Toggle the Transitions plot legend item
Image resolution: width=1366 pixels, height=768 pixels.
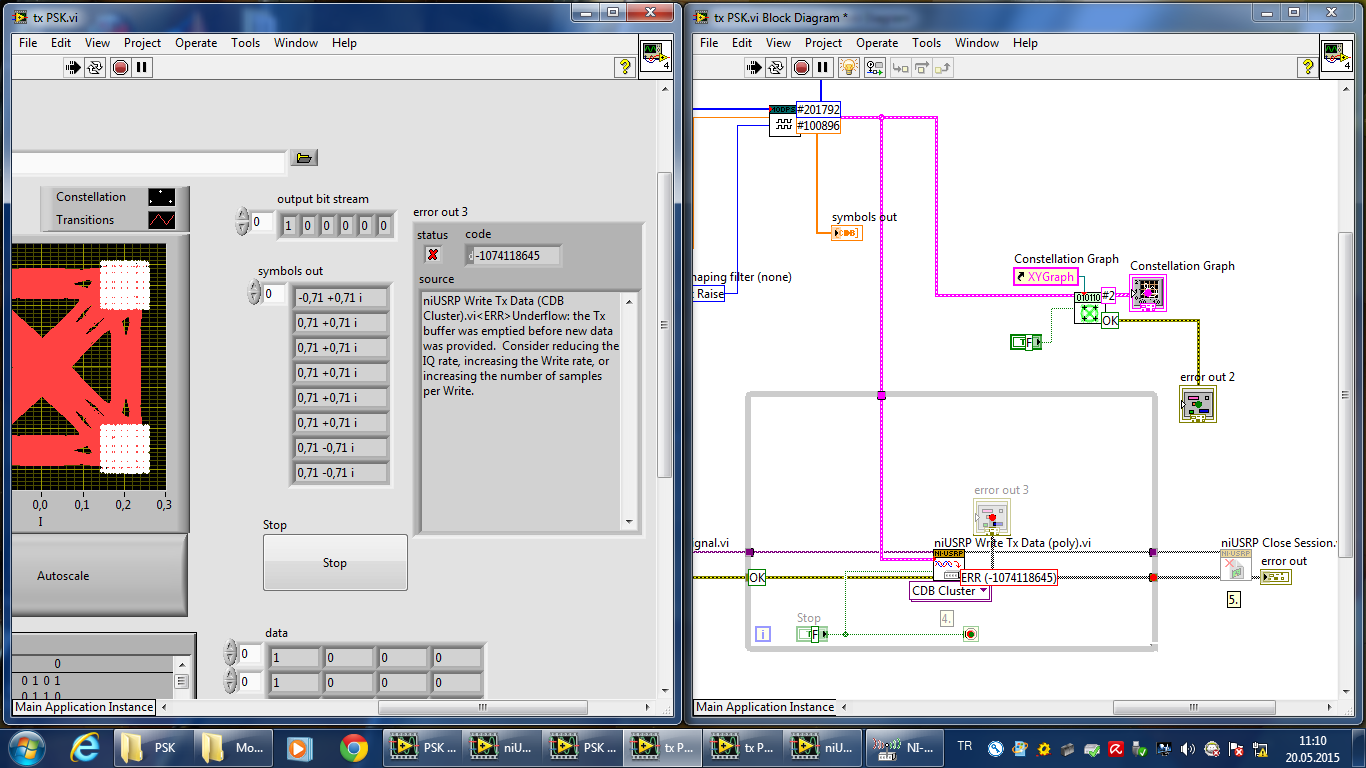115,220
